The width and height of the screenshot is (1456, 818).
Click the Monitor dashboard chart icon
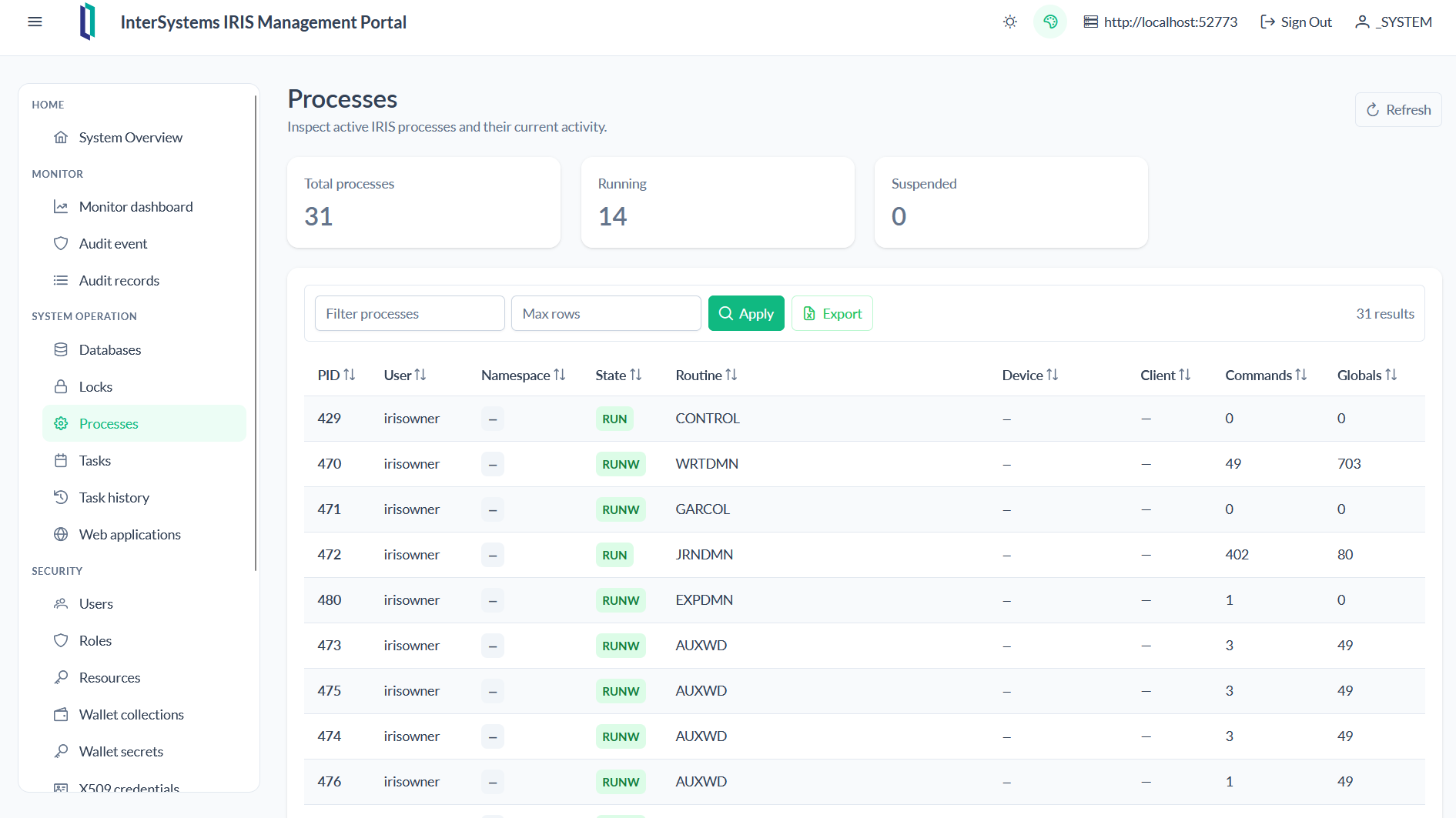61,207
